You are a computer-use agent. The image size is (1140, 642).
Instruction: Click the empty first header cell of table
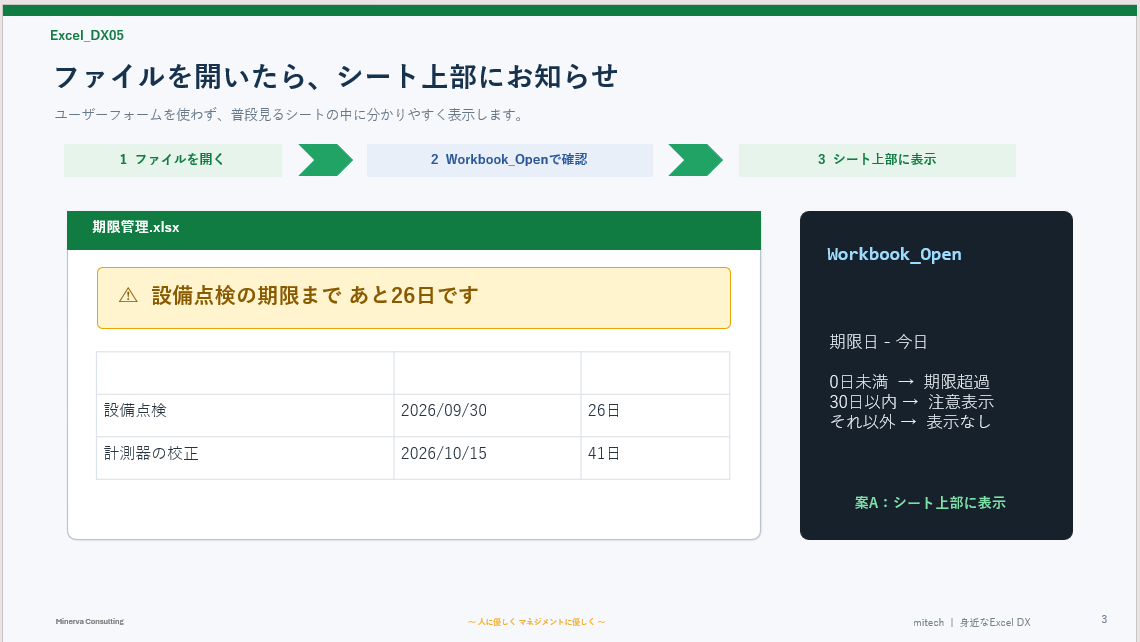(245, 373)
